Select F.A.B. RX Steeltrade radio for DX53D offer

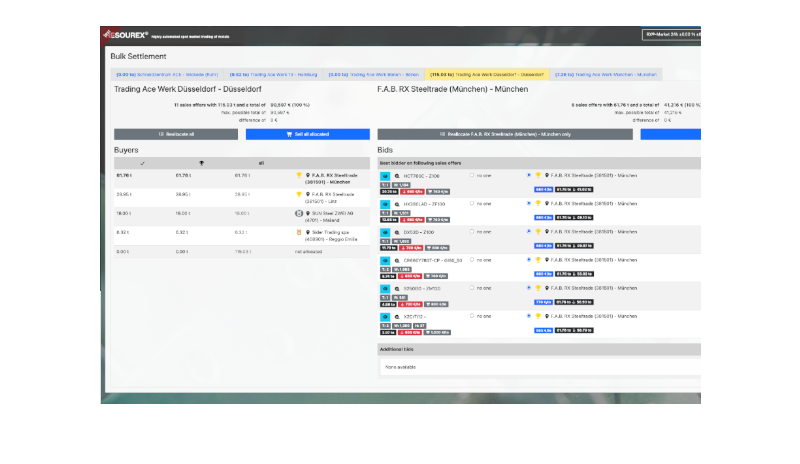pyautogui.click(x=529, y=231)
